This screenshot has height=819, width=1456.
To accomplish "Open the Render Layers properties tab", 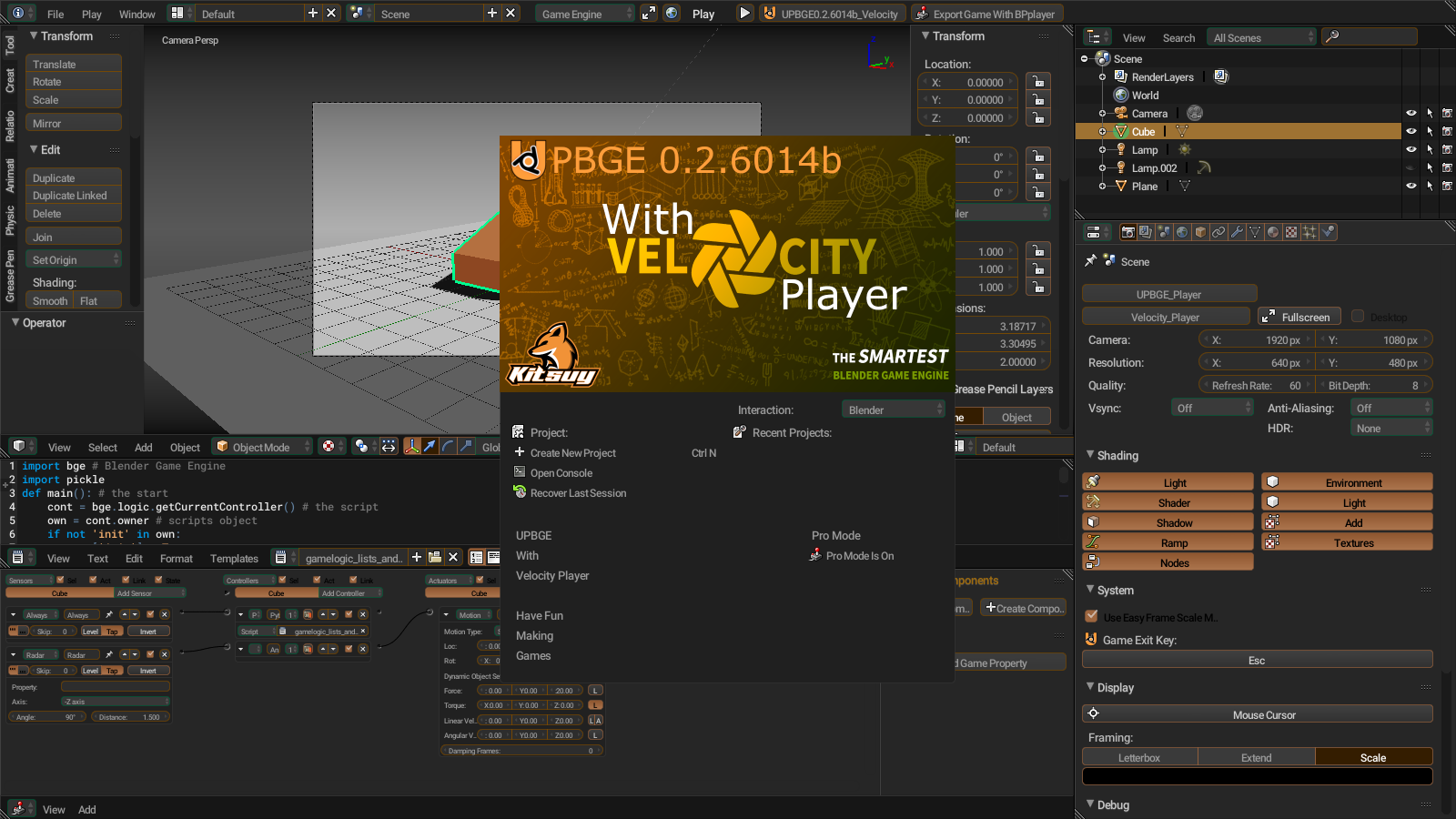I will 1146,232.
